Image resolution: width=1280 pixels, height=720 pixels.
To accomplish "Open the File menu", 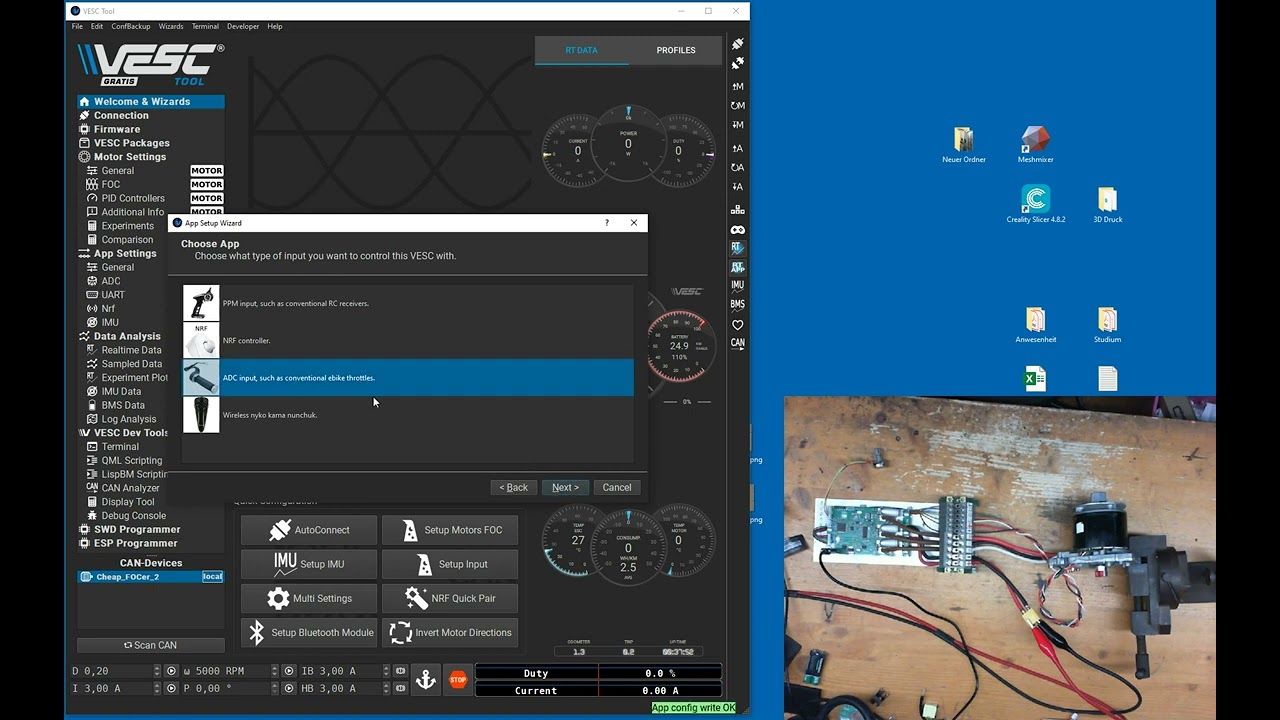I will 77,26.
